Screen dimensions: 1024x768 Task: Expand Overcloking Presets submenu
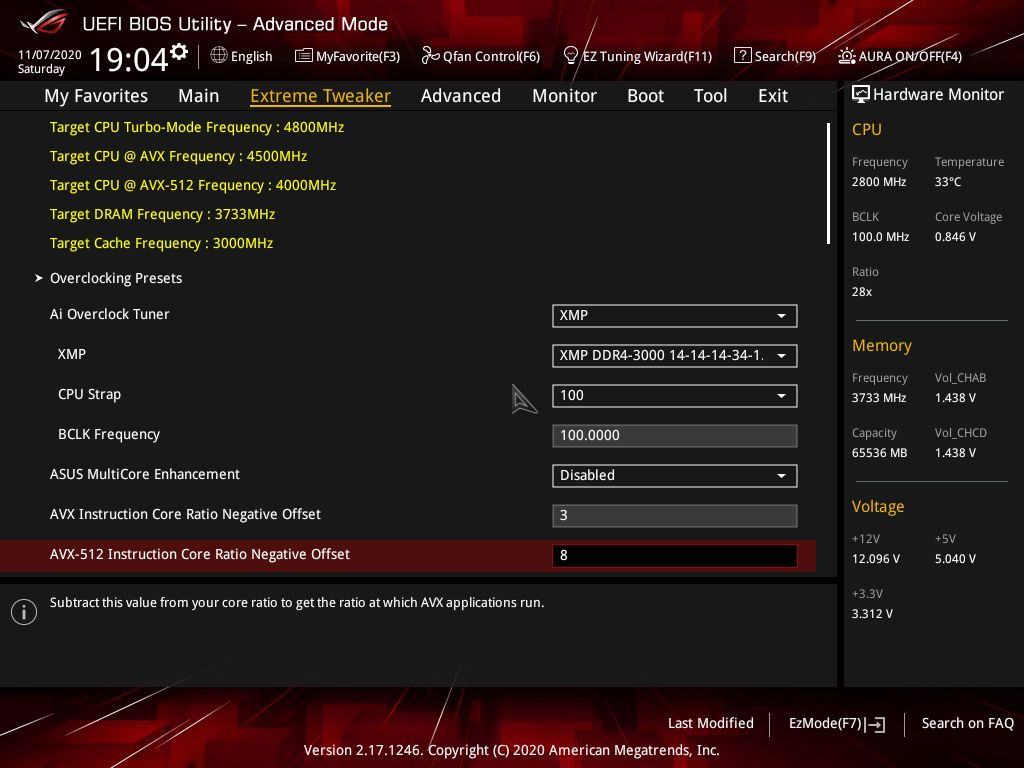[x=116, y=278]
